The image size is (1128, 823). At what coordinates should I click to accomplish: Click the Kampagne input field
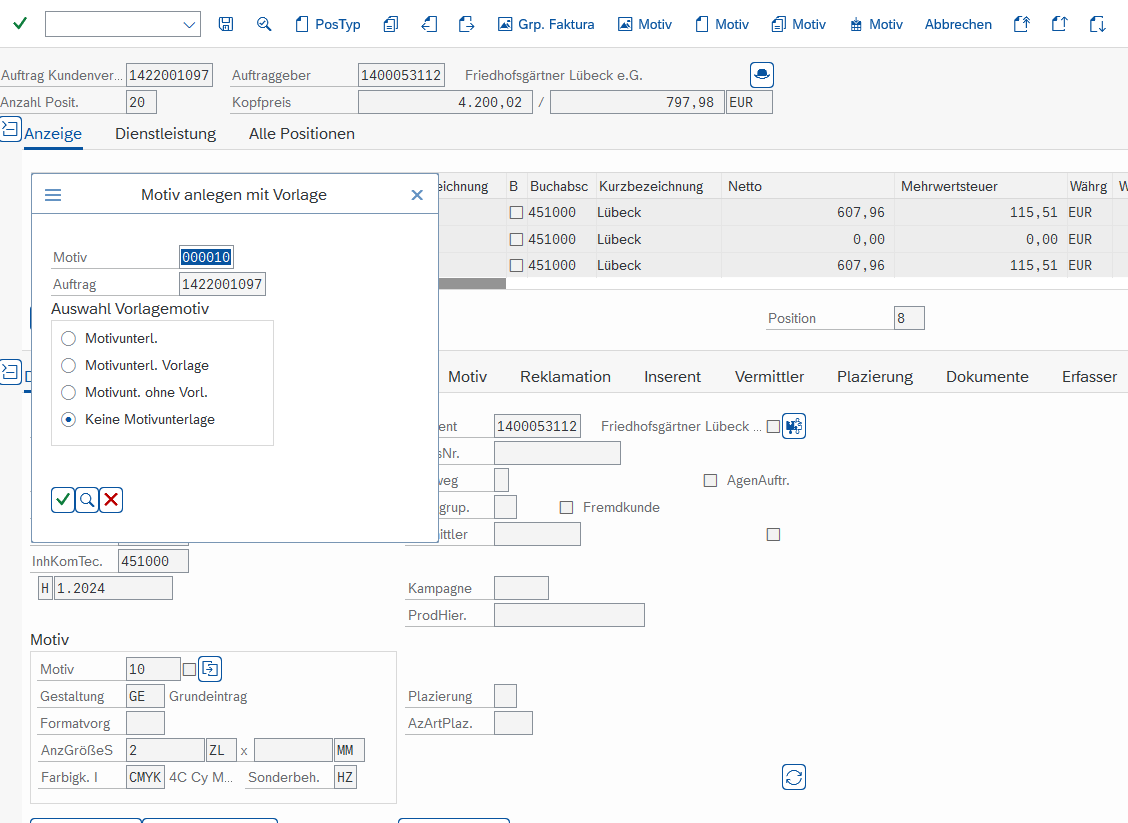(x=522, y=588)
